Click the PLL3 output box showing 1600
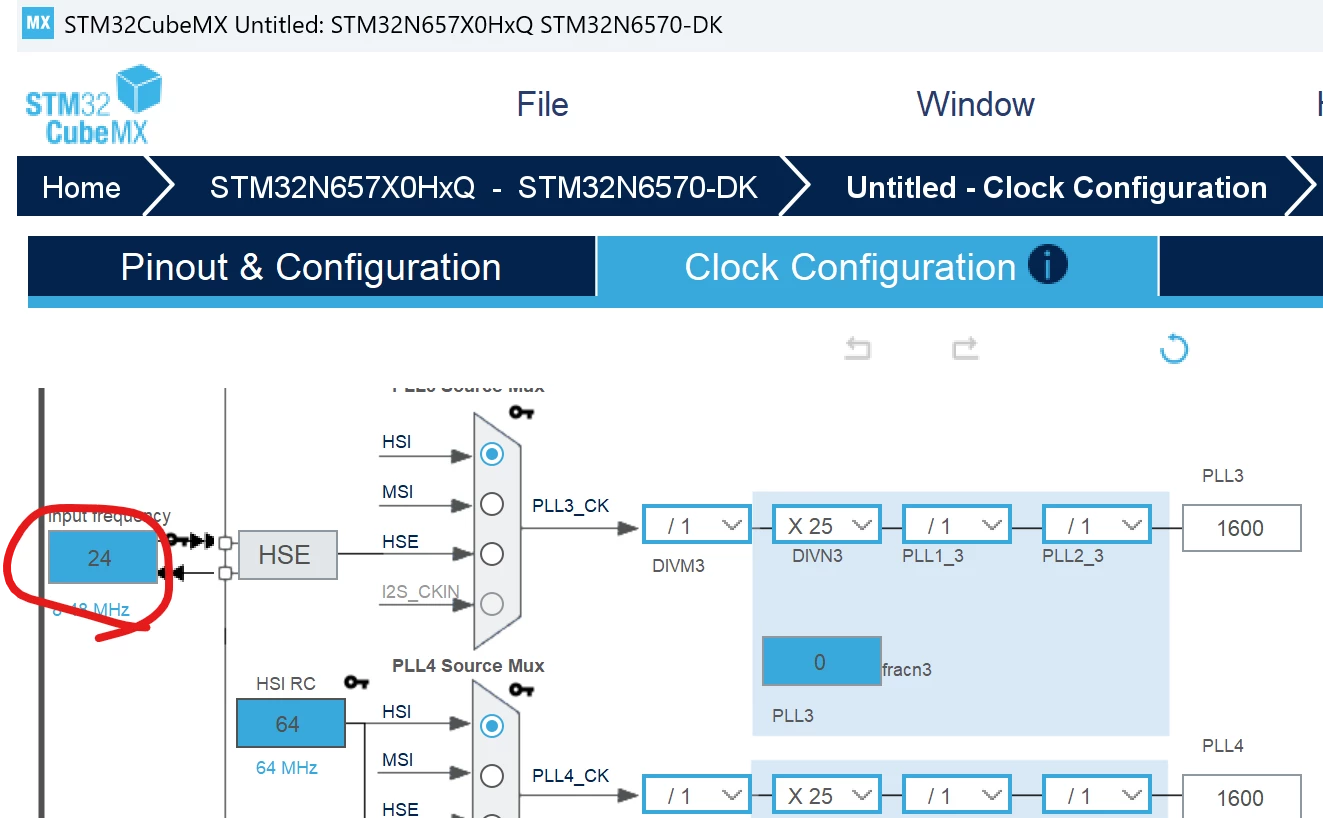This screenshot has width=1323, height=818. tap(1241, 528)
